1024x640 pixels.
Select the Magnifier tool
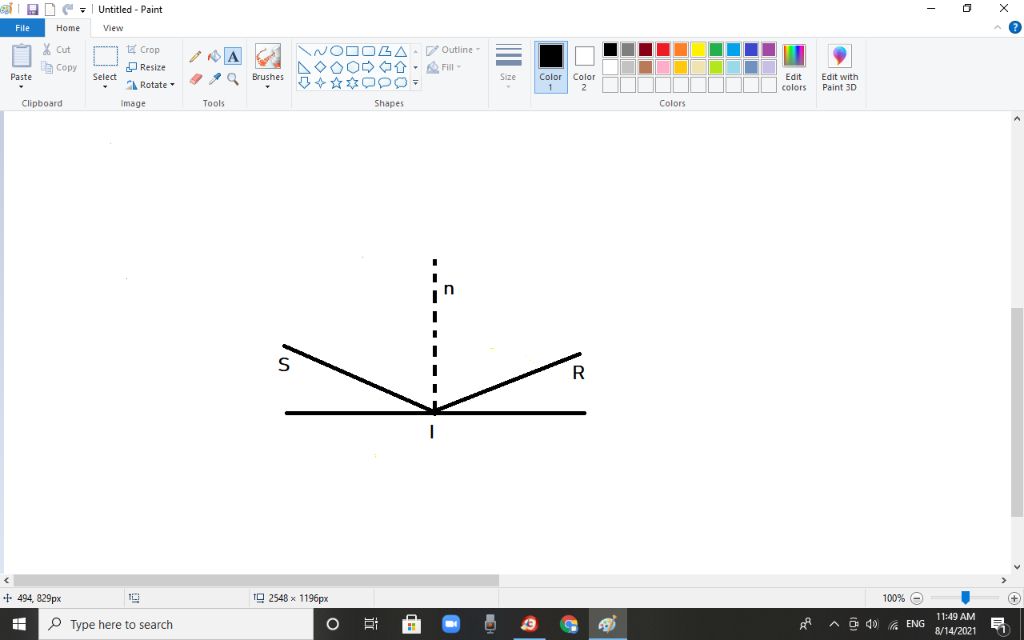click(x=233, y=79)
